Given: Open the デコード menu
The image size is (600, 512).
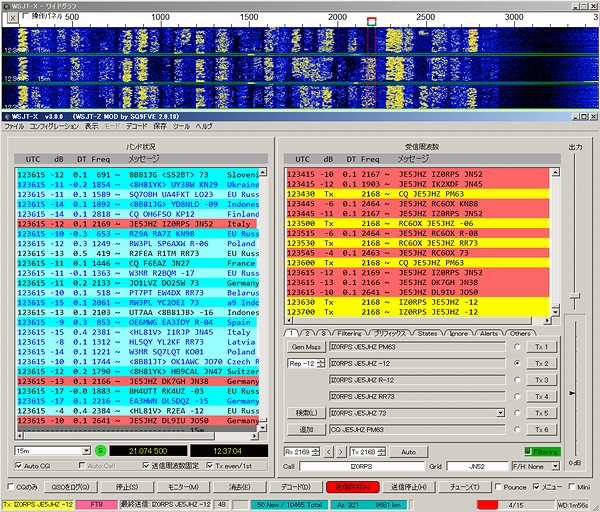Looking at the screenshot, I should pyautogui.click(x=137, y=126).
